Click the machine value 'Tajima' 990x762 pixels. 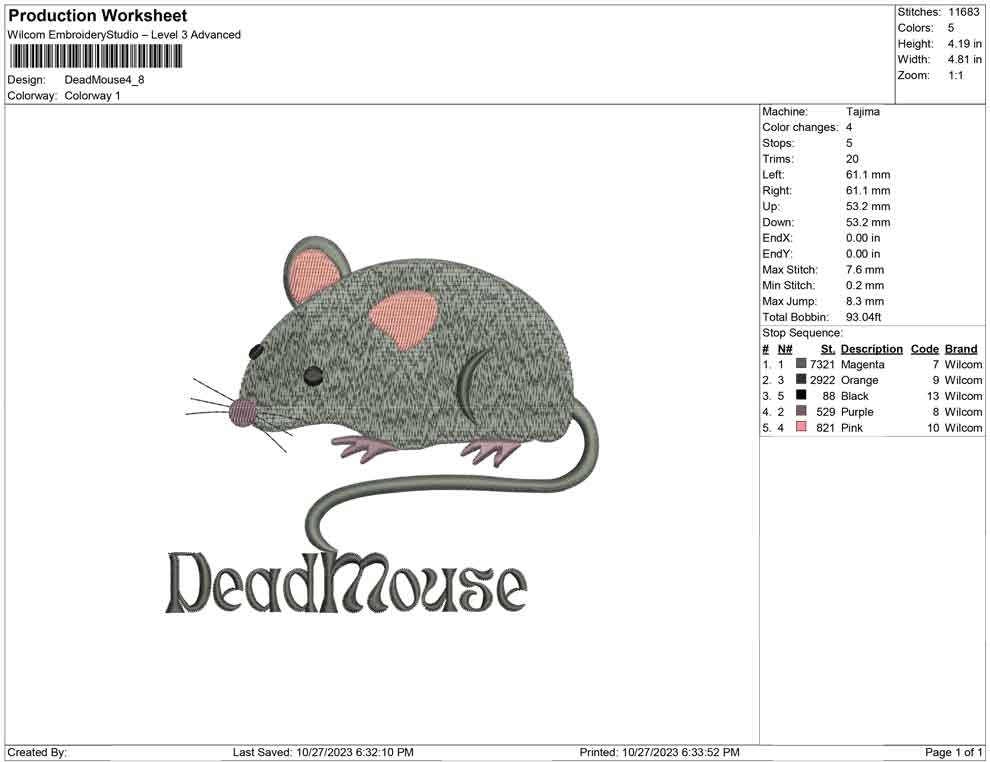[862, 112]
